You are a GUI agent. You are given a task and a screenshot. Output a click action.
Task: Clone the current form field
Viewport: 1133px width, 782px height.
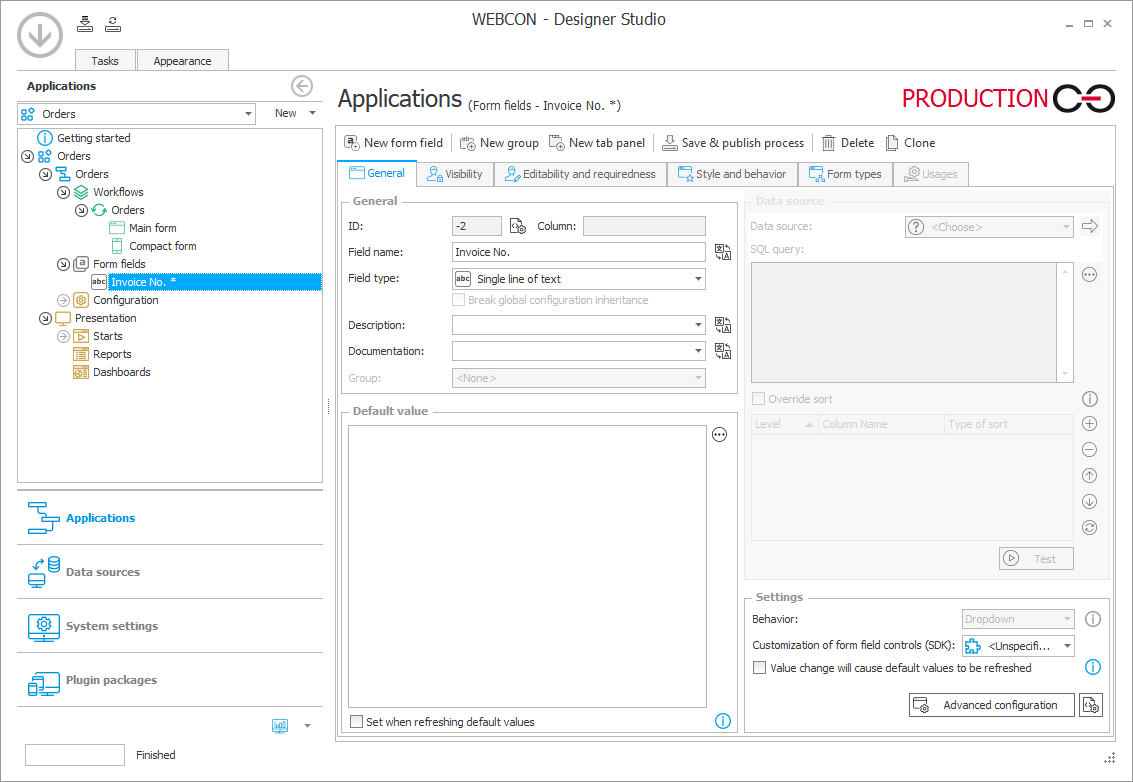pyautogui.click(x=910, y=143)
